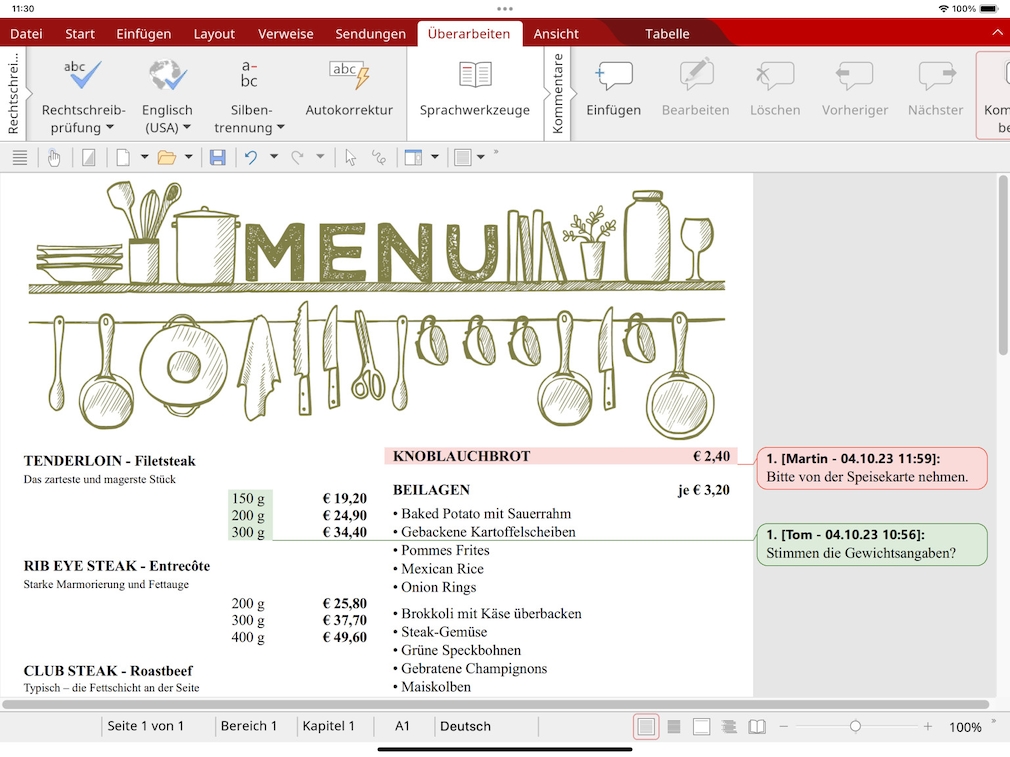Click the object selection arrow tool
1010x757 pixels.
point(350,157)
